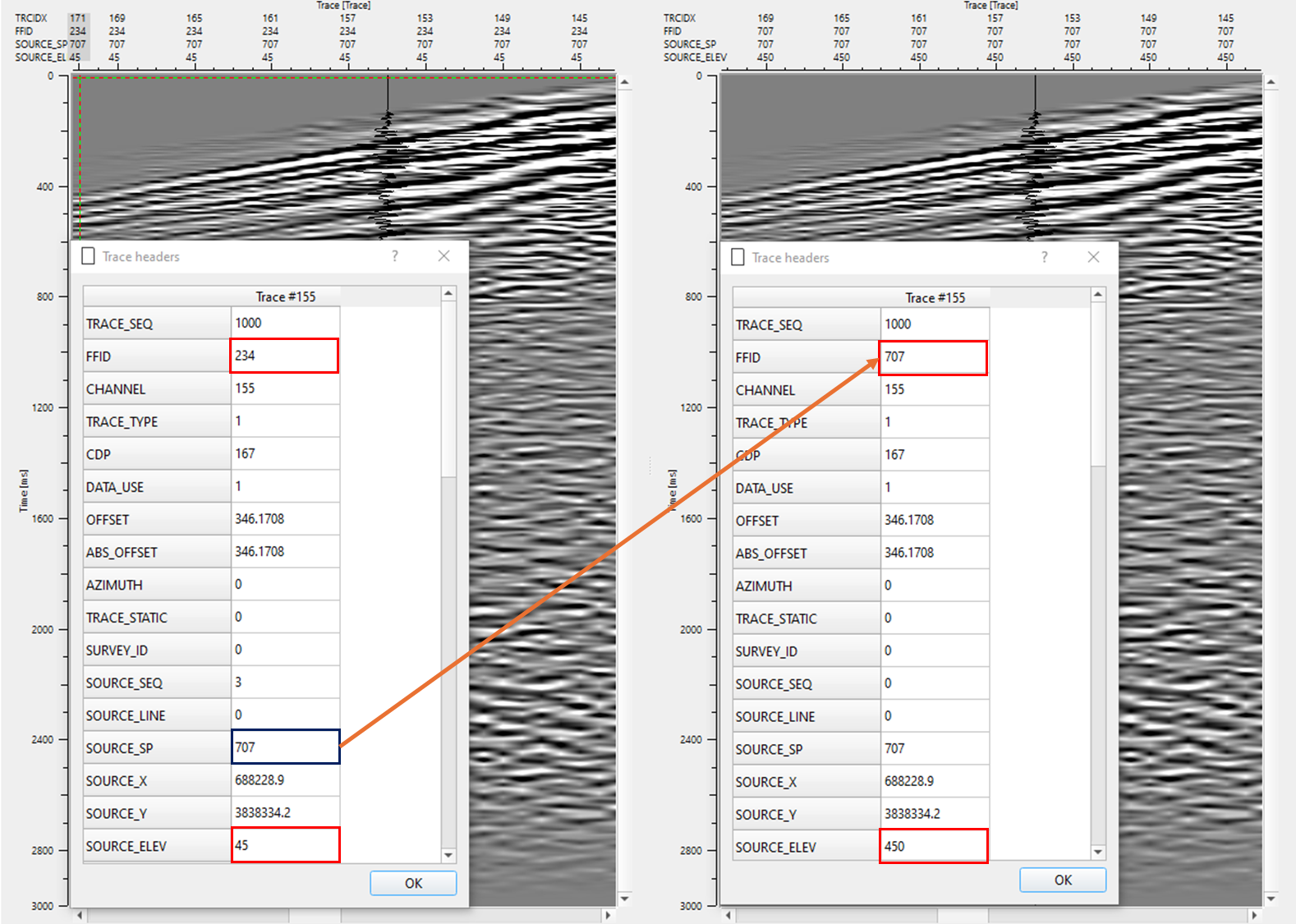Click the window icon of right Trace headers dialog
The image size is (1296, 924).
tap(738, 257)
